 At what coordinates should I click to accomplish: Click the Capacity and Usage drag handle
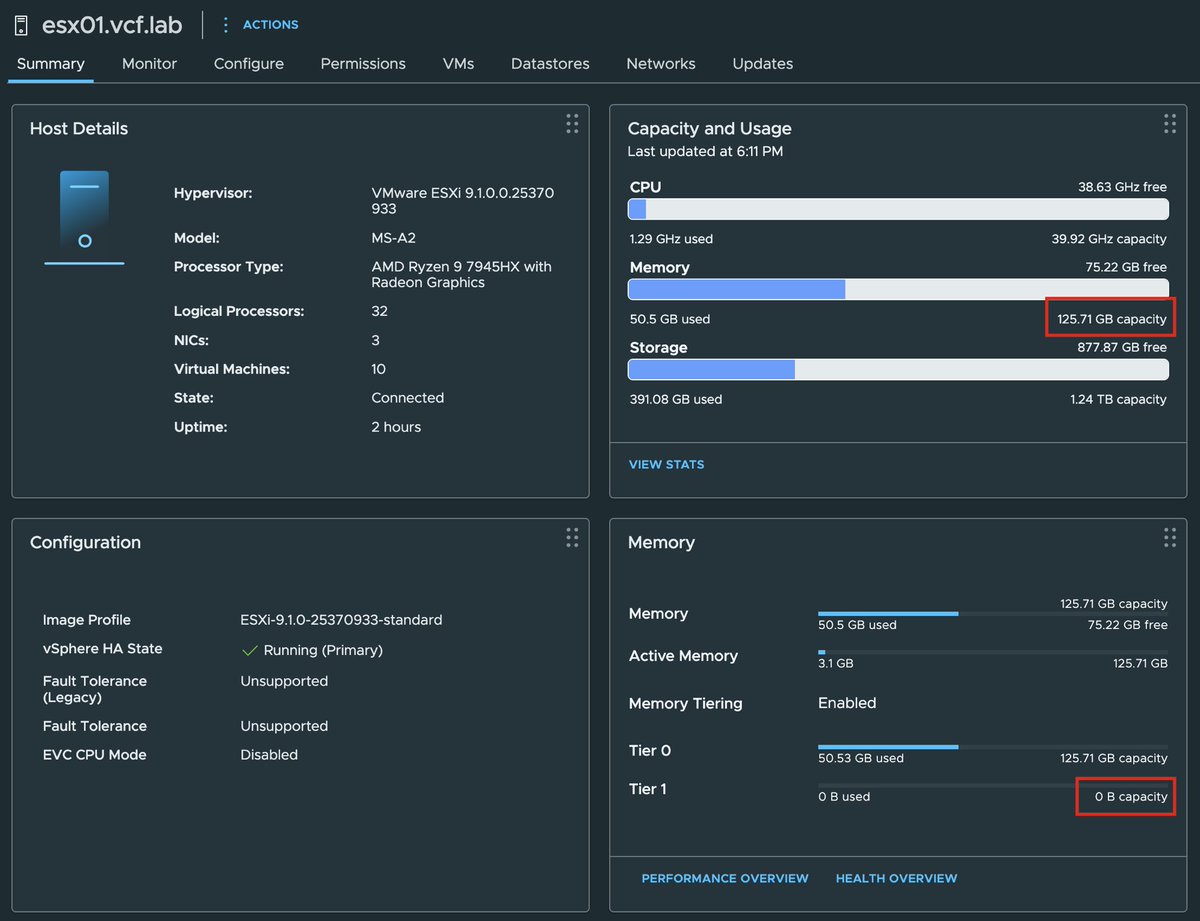[x=1170, y=124]
